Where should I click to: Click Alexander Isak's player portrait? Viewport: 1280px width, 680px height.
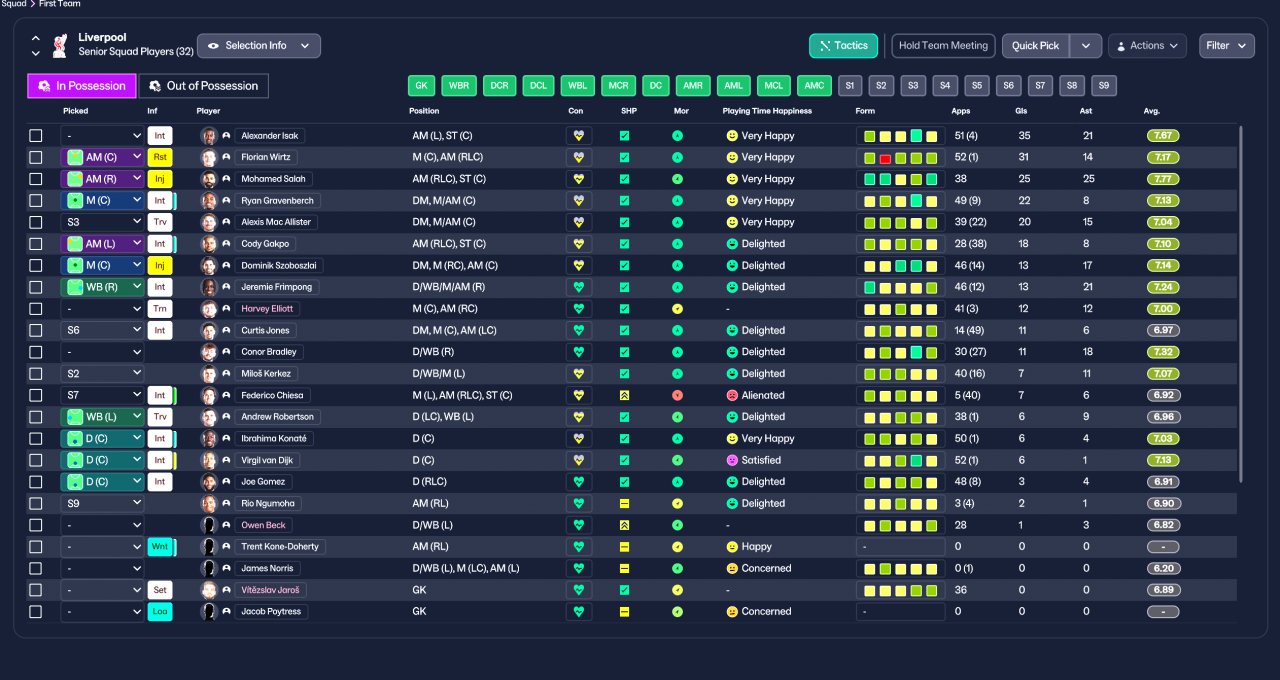209,136
